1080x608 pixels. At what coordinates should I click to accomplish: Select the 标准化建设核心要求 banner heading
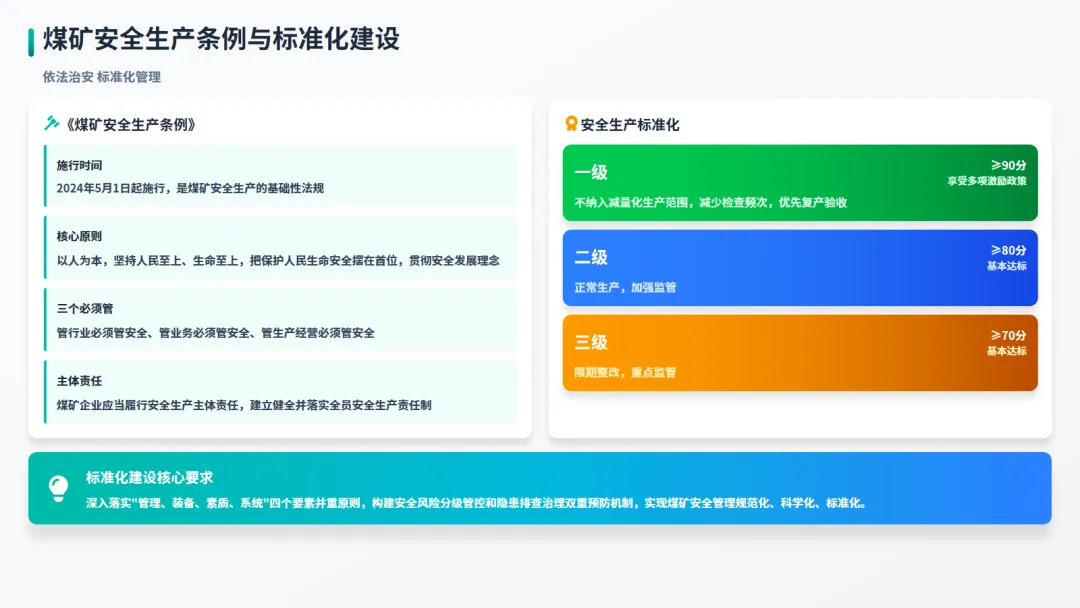(149, 477)
